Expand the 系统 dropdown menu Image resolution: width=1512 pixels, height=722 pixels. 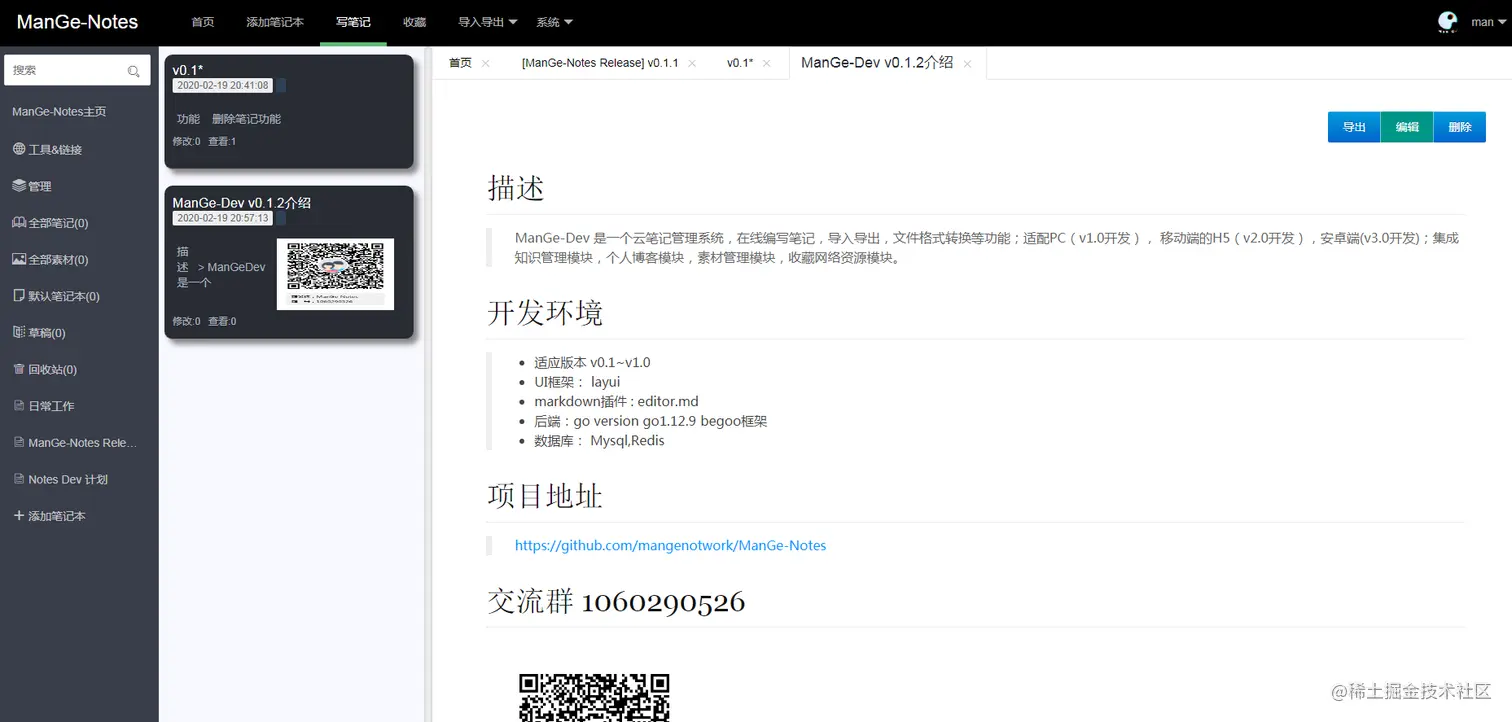[x=554, y=22]
